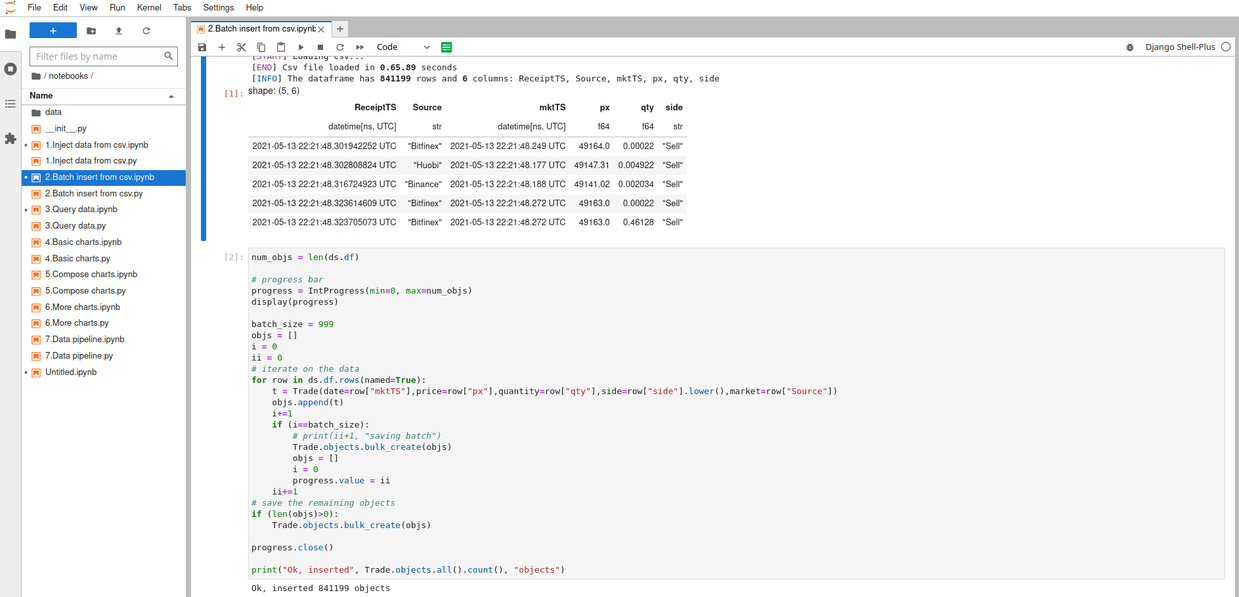Click the blue new launcher plus button
The width and height of the screenshot is (1239, 597).
[x=52, y=31]
